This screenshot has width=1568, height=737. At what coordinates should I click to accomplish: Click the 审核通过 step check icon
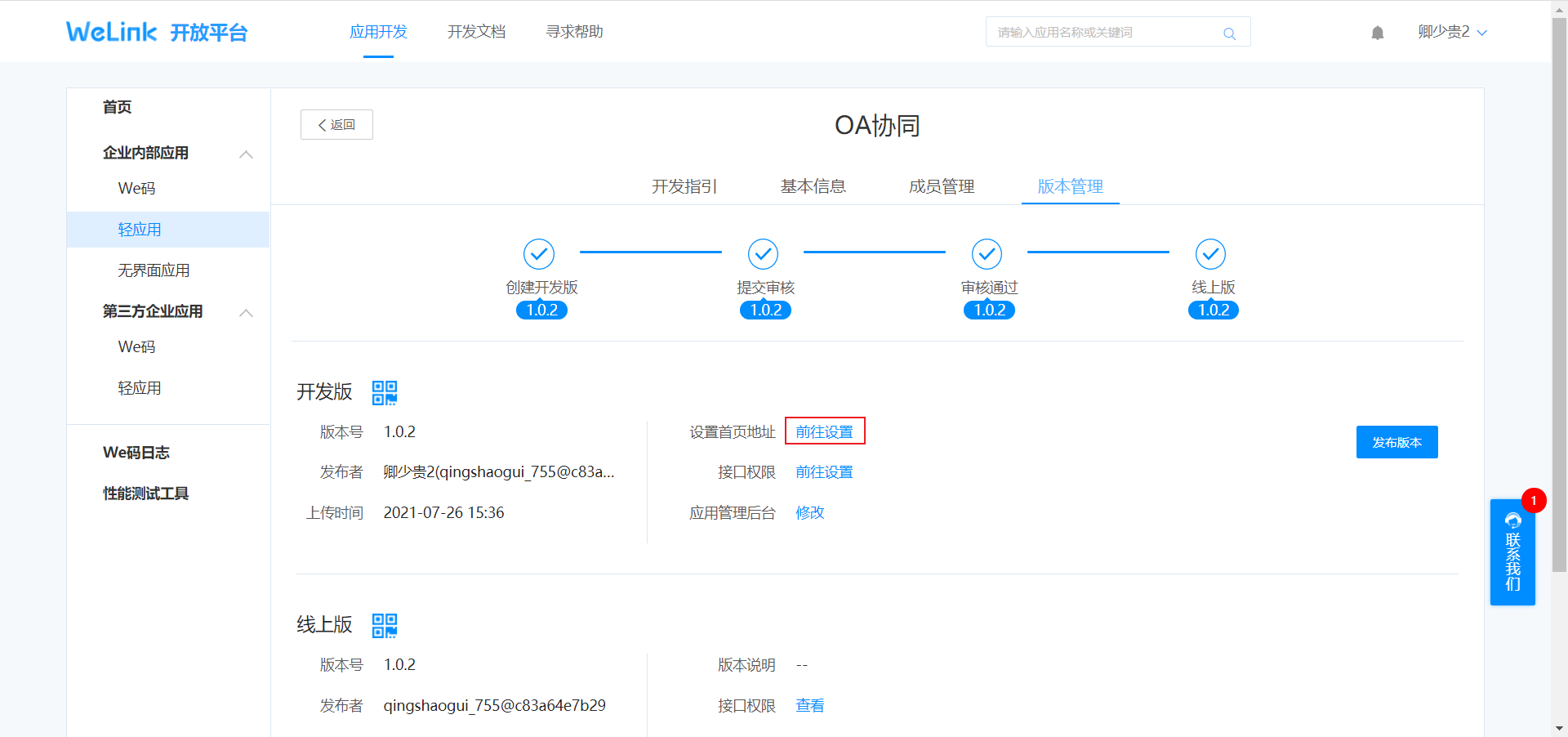pyautogui.click(x=987, y=254)
